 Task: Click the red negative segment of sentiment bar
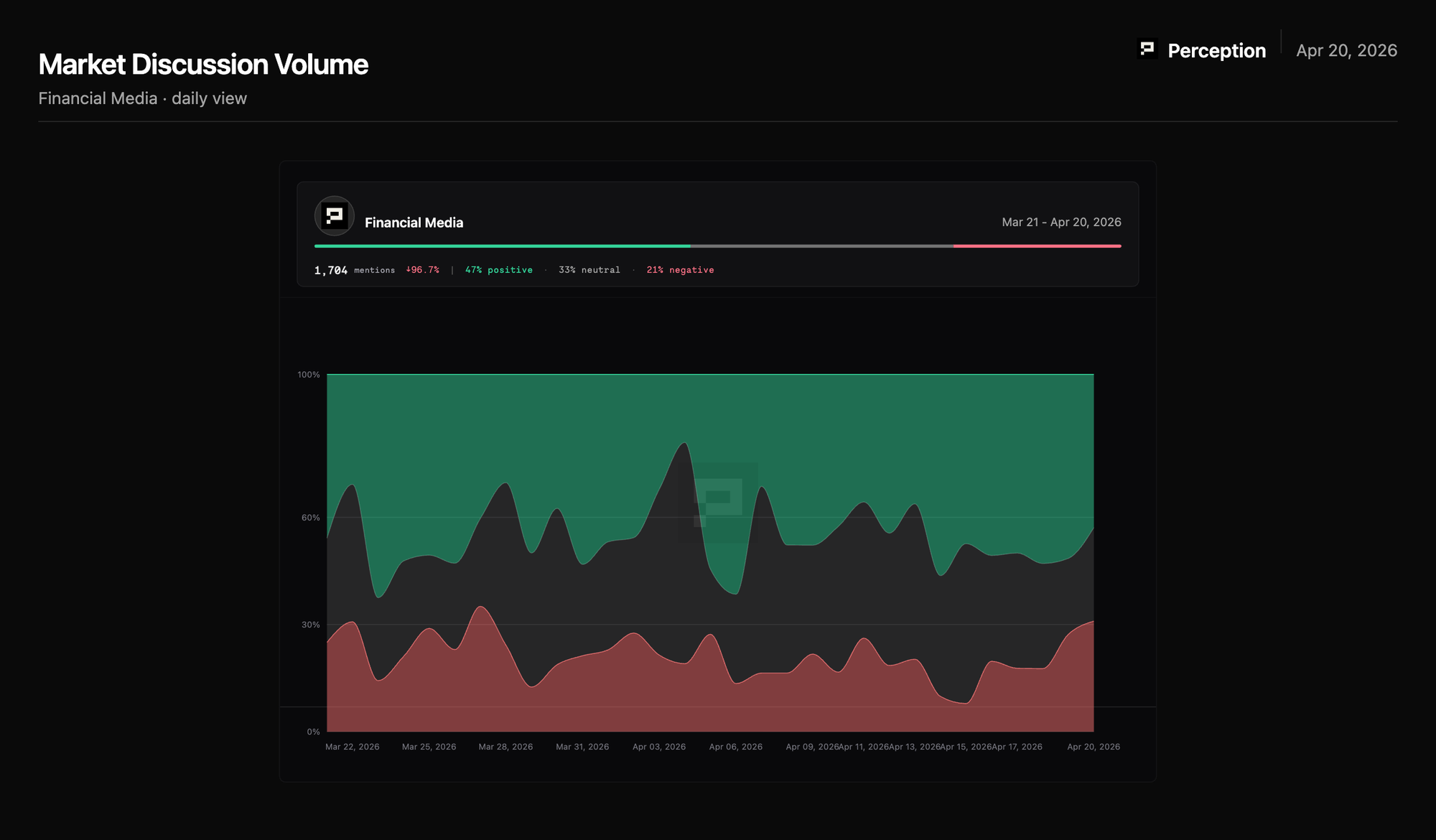click(1038, 246)
